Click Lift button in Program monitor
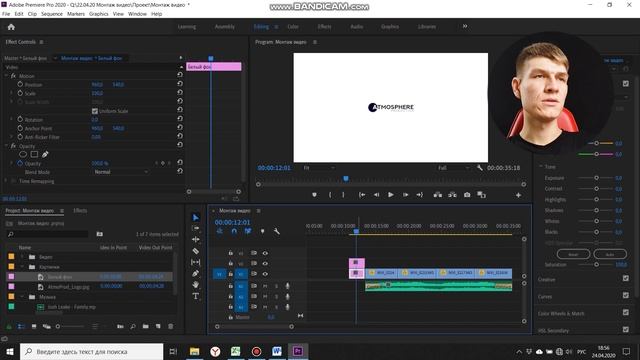The height and width of the screenshot is (360, 640). pos(438,195)
